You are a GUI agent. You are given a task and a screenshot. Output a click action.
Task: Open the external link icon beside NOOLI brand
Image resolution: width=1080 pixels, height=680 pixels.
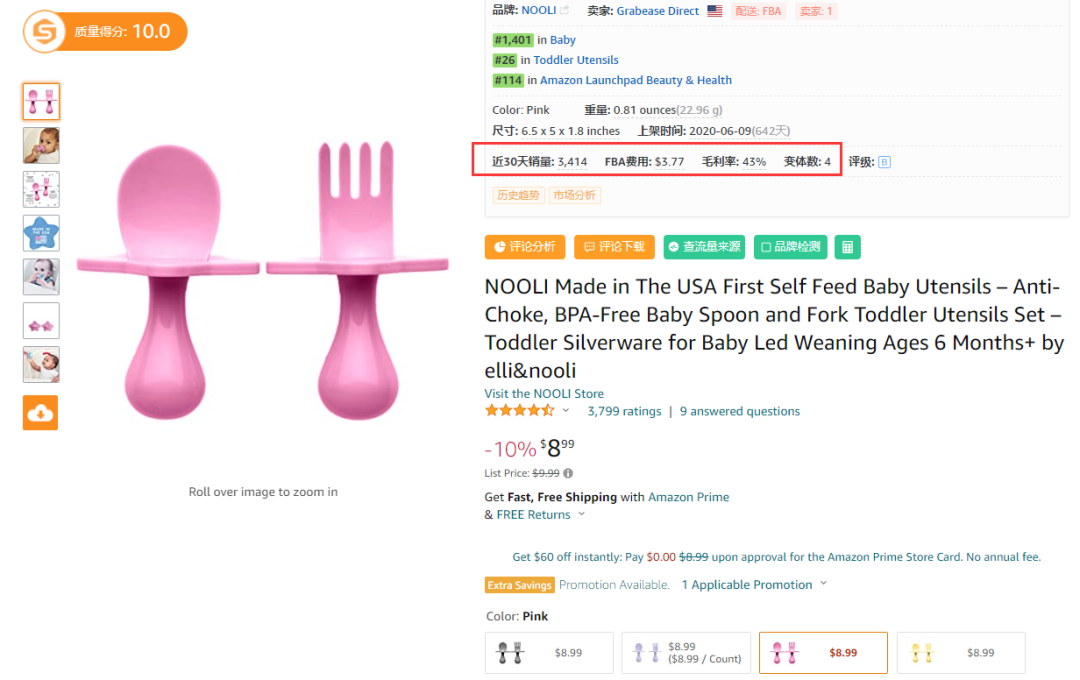[x=565, y=10]
